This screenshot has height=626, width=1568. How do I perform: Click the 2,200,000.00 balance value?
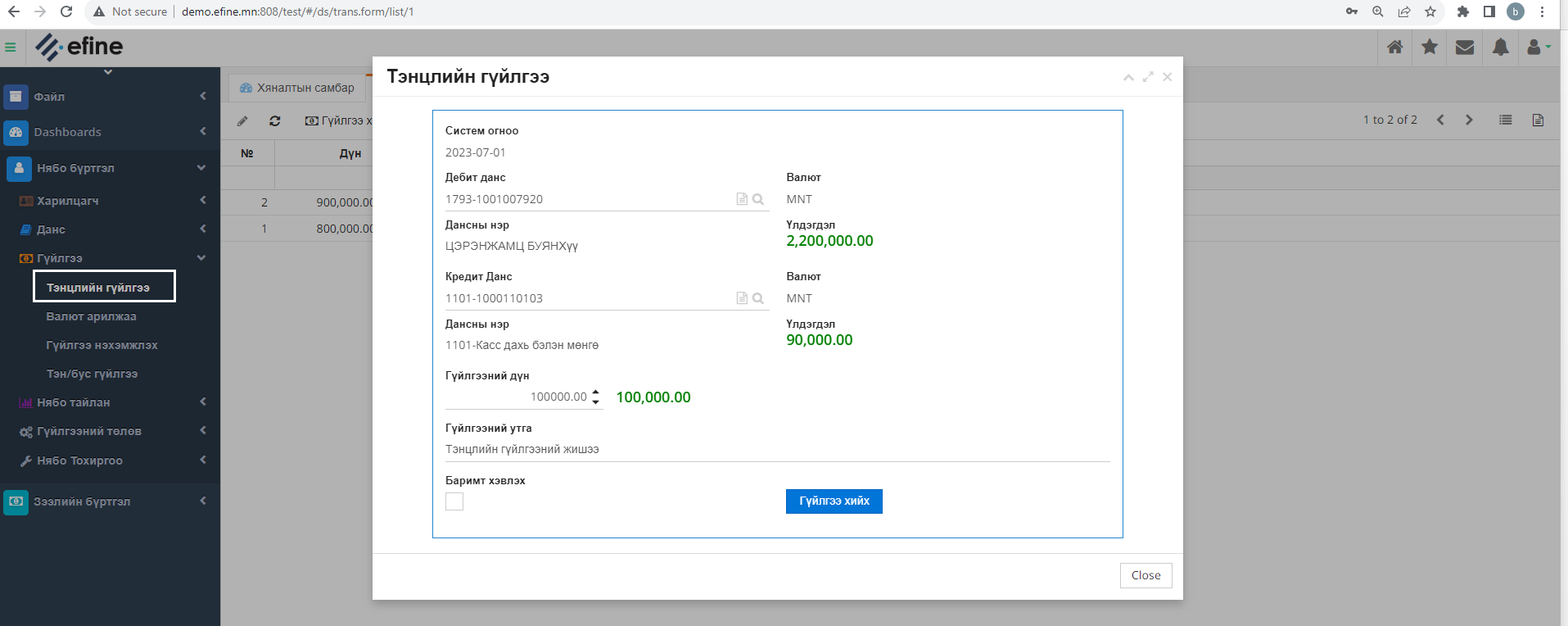[x=829, y=241]
